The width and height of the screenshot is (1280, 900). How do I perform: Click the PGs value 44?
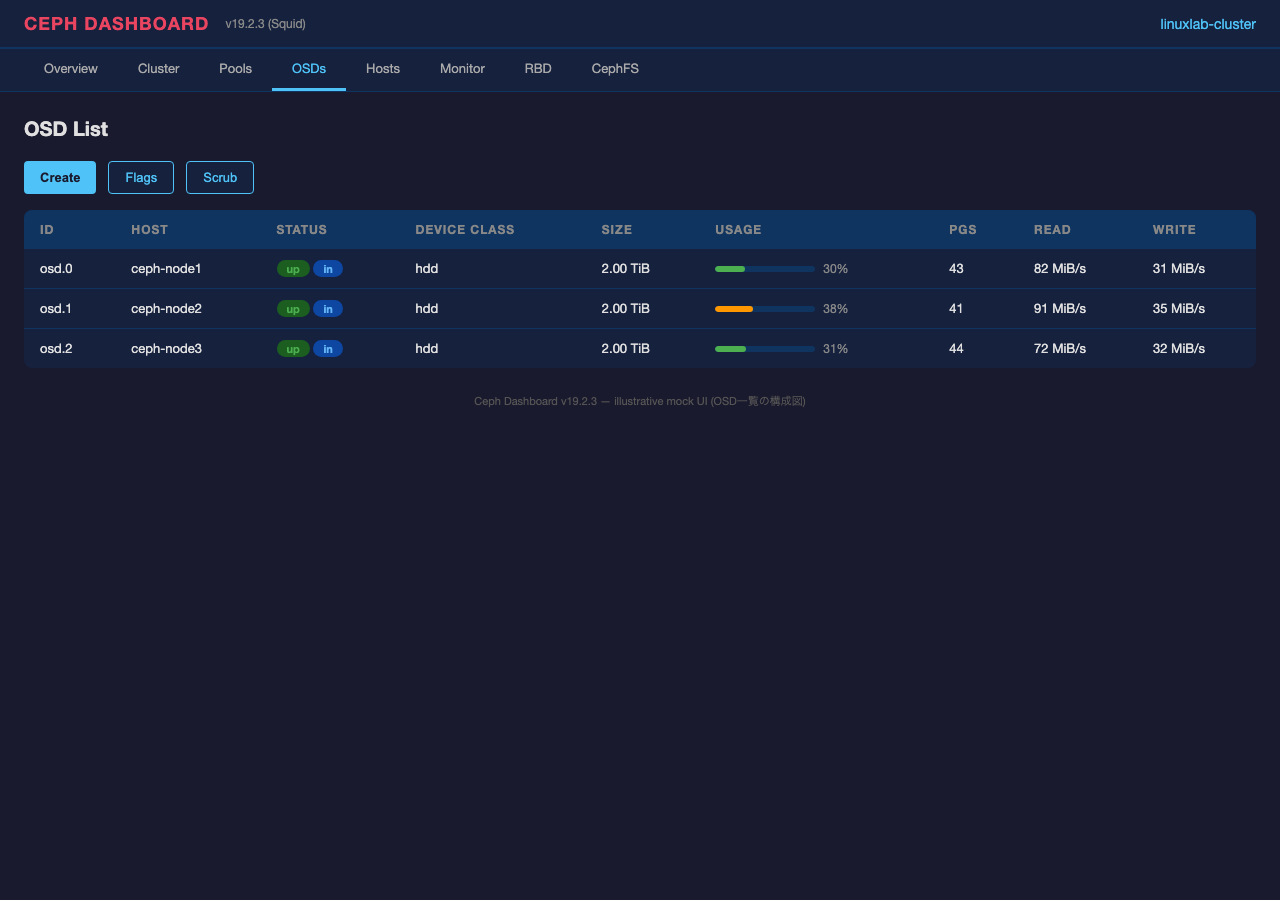[x=956, y=349]
